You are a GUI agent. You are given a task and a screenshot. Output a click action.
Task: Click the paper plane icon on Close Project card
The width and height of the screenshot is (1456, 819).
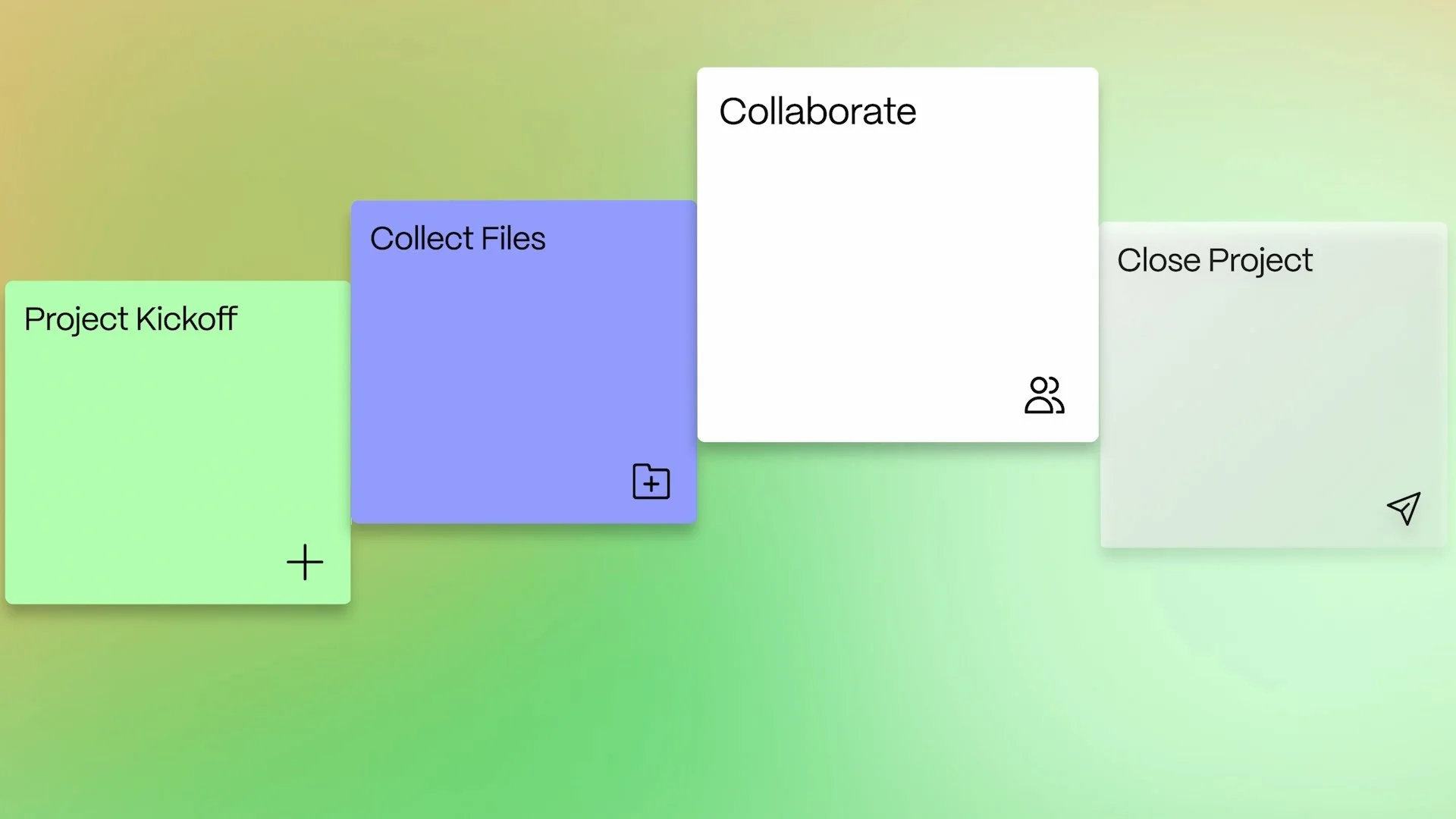[x=1404, y=508]
